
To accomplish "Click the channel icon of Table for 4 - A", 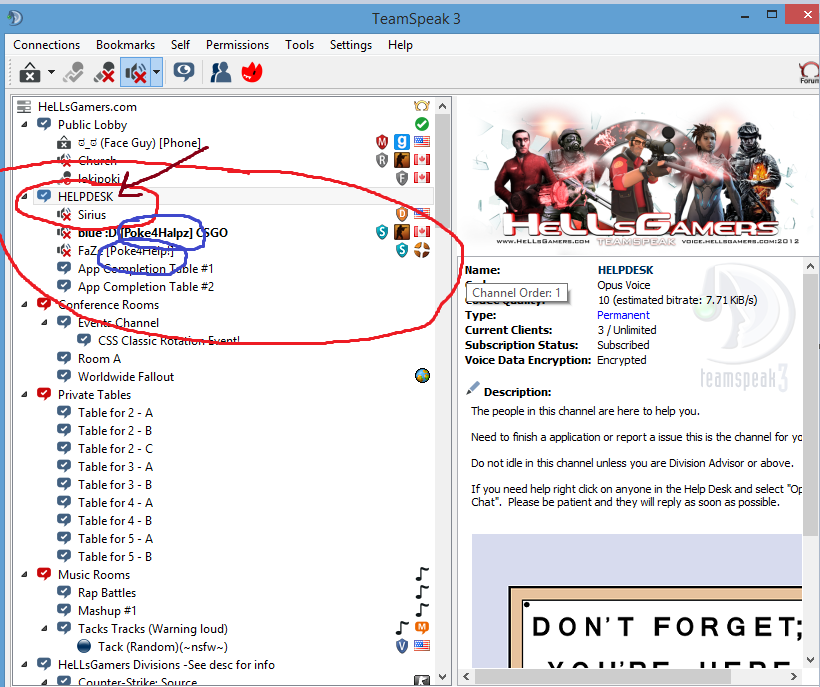I will [x=64, y=502].
